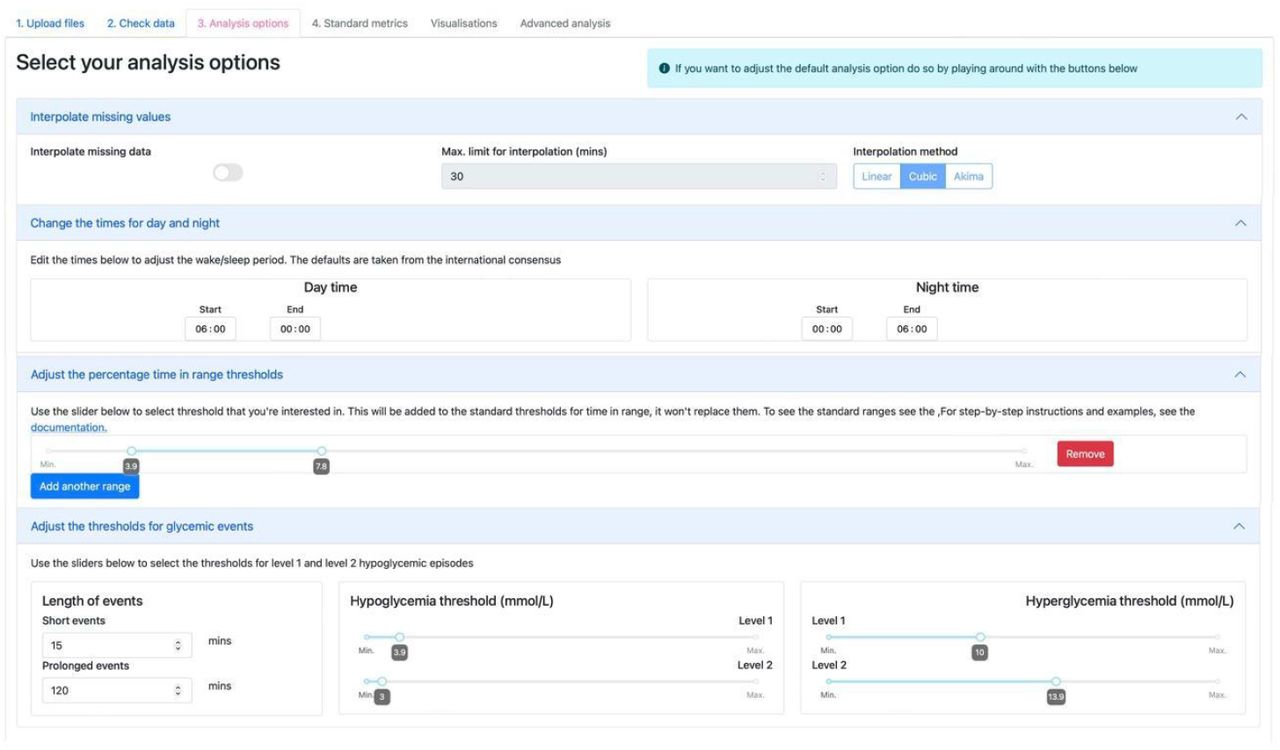Select the Analysis options tab
1280x750 pixels.
(243, 23)
